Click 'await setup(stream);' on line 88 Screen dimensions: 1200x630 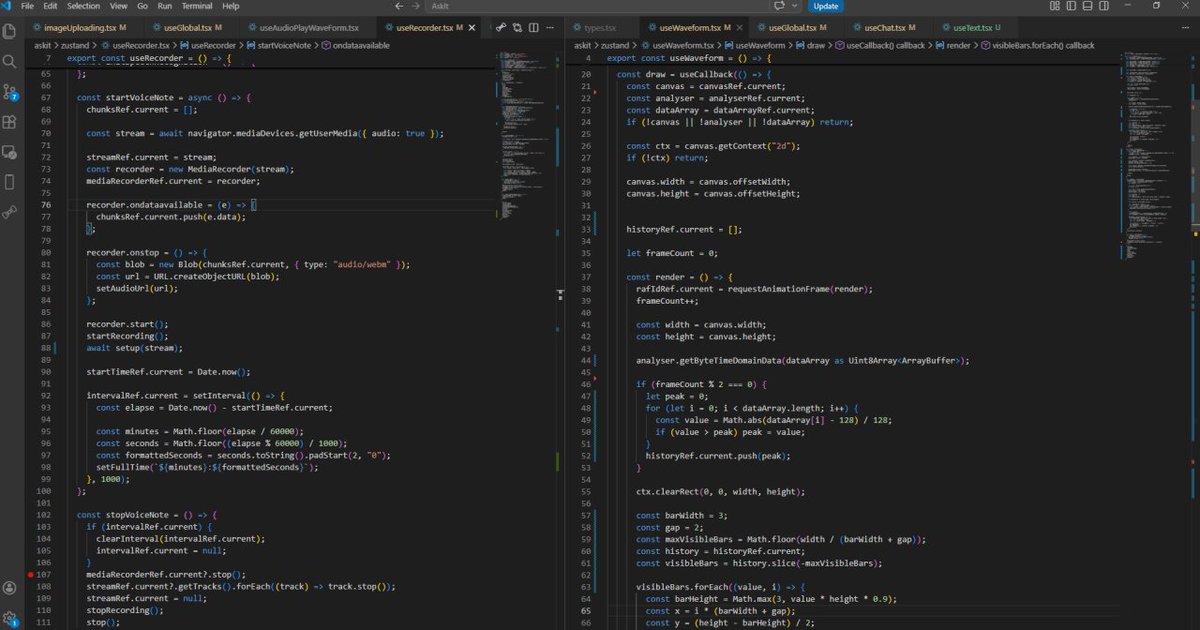[134, 348]
